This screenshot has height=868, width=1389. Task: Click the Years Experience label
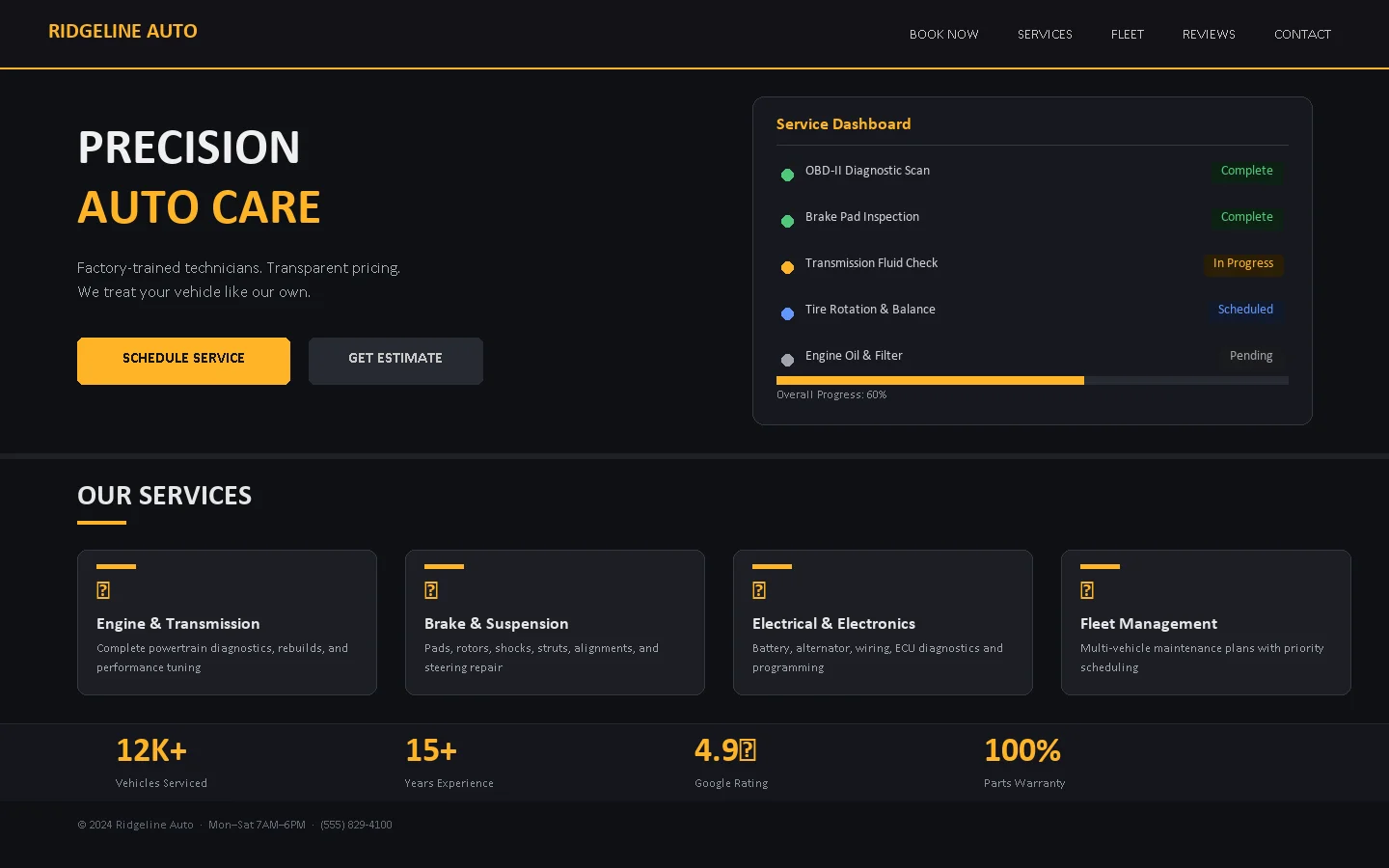tap(449, 783)
